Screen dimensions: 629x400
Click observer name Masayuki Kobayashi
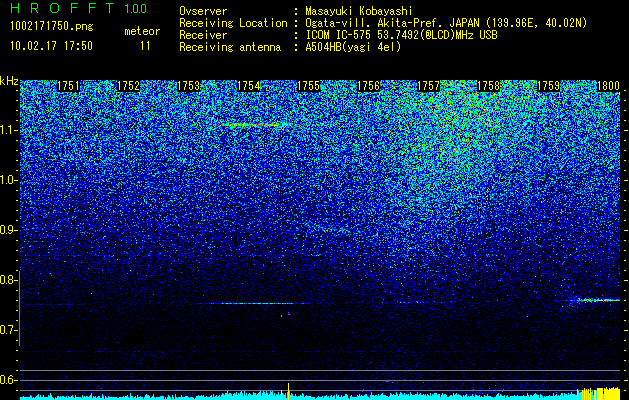[x=358, y=11]
